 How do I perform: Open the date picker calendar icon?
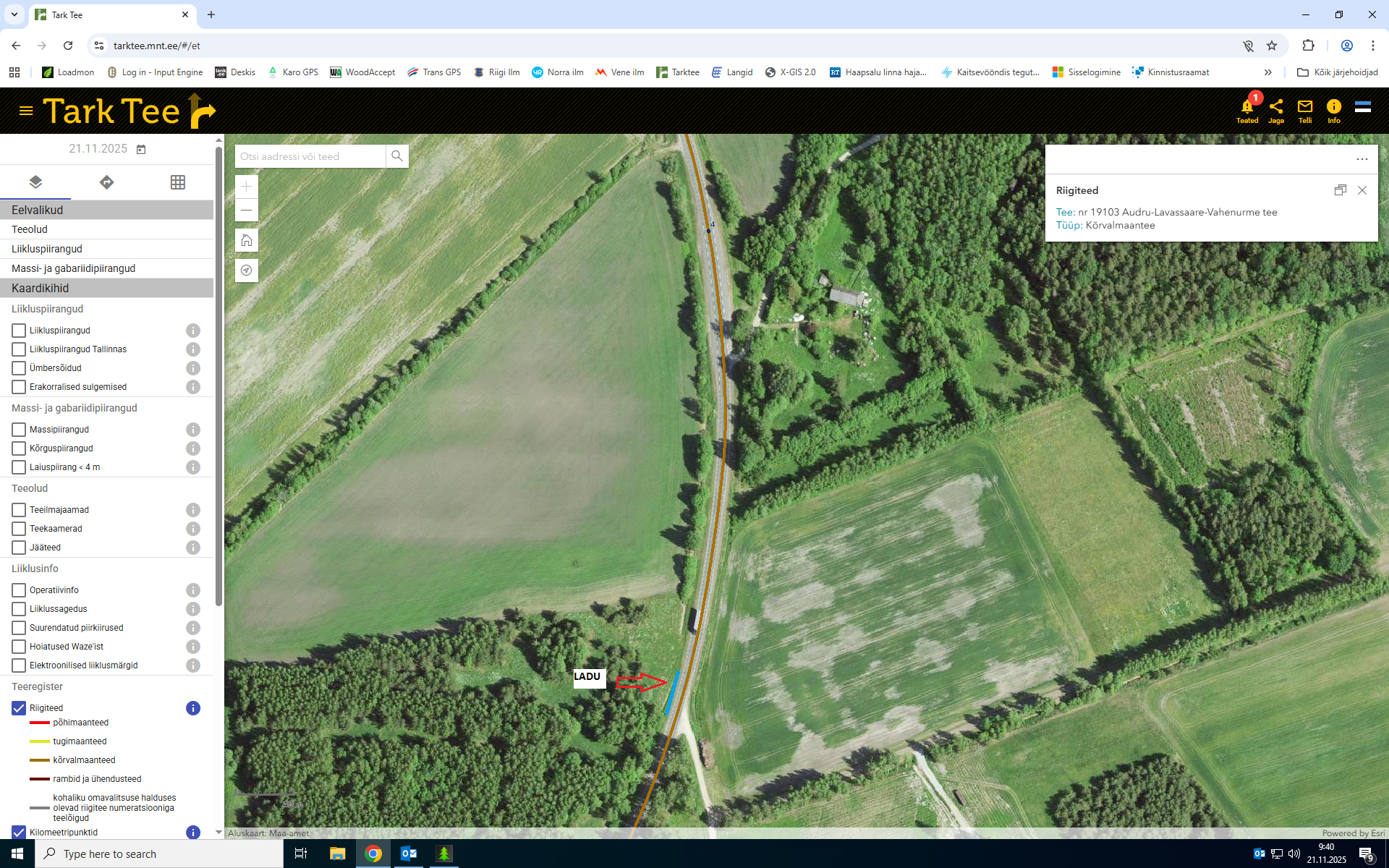point(141,149)
